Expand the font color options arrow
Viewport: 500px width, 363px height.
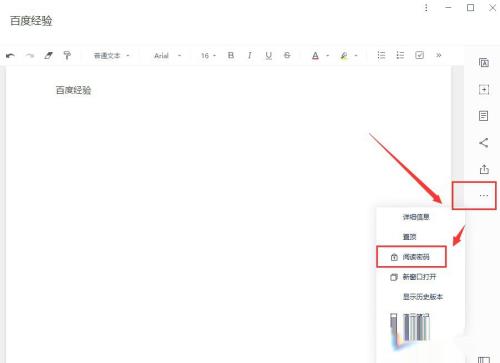click(328, 56)
